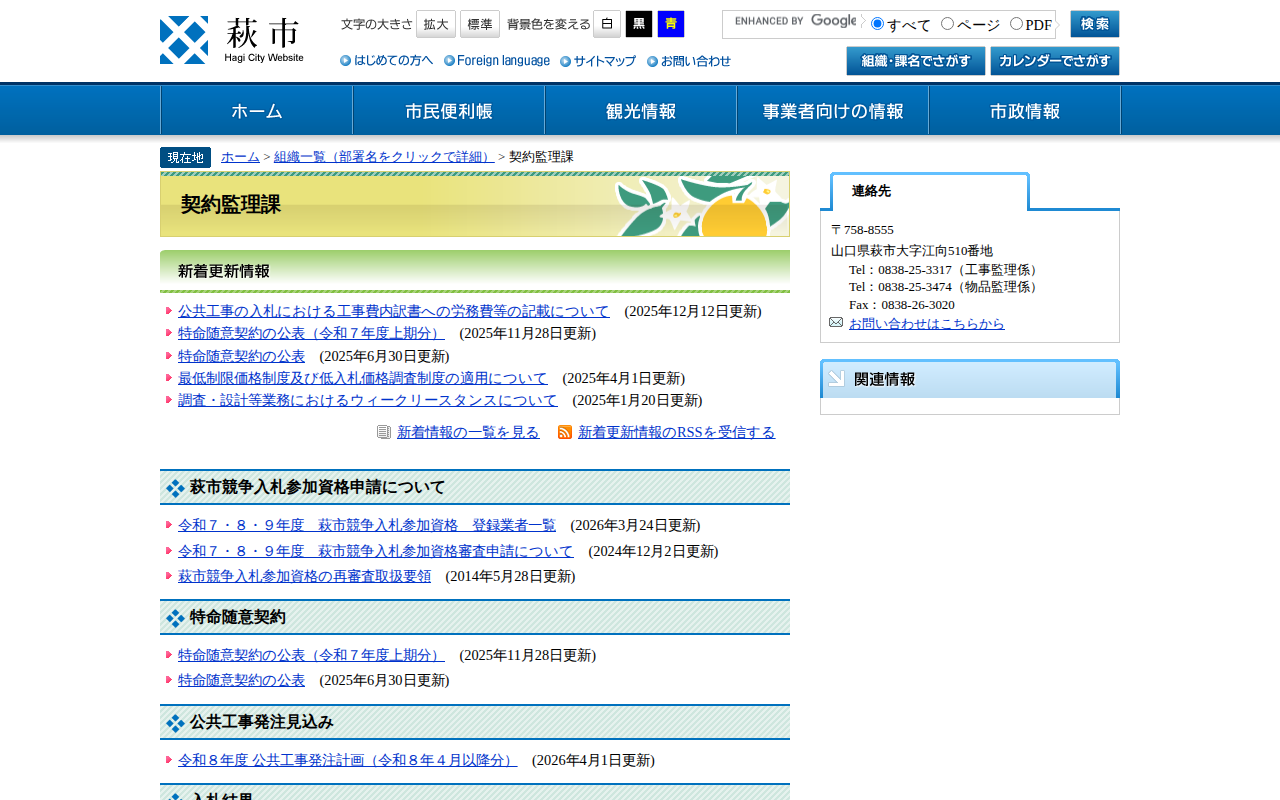Click the 組織・課名でさがす button
This screenshot has height=800, width=1280.
[x=916, y=61]
